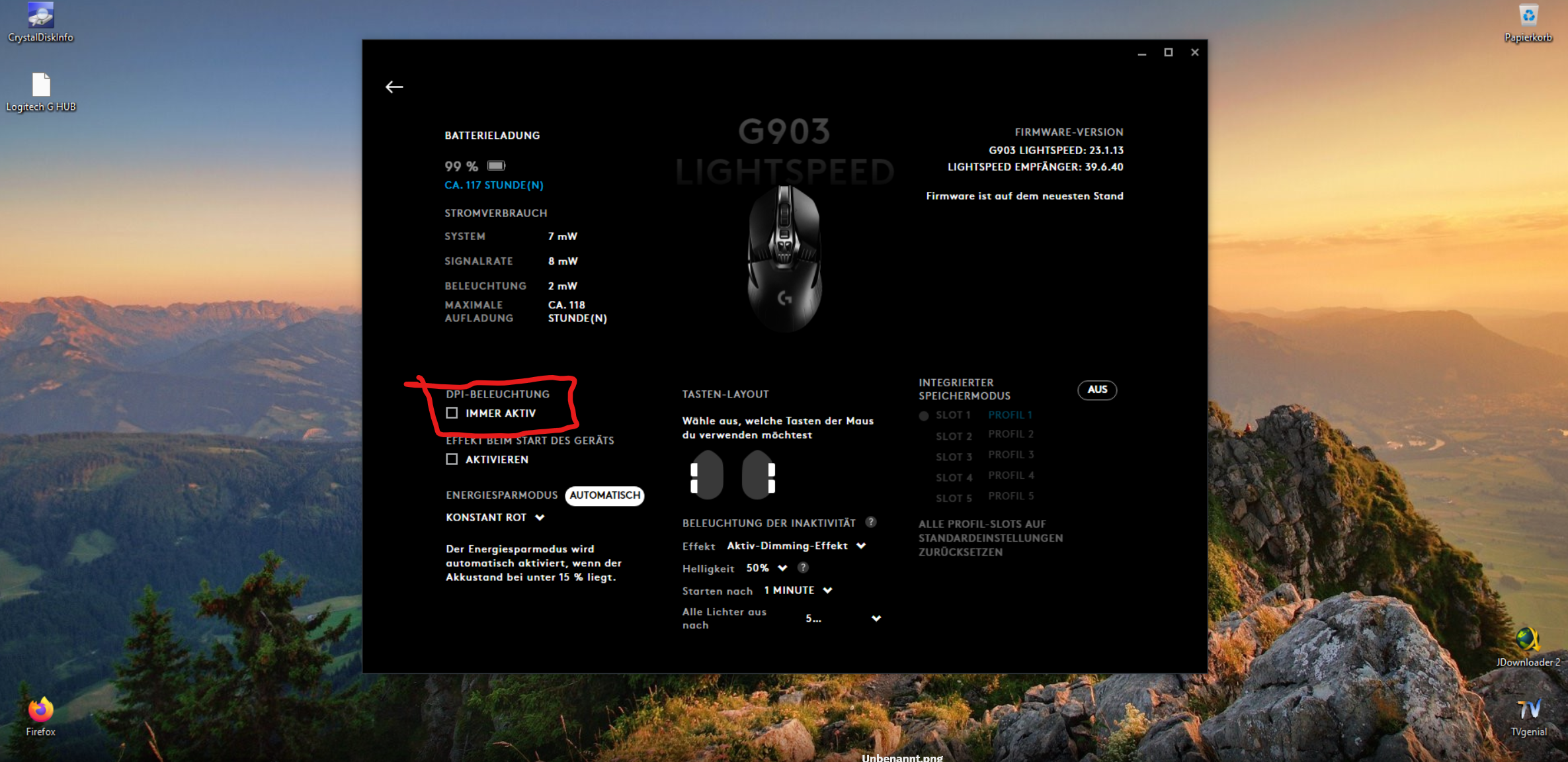The width and height of the screenshot is (1568, 762).
Task: Open the Aktiv-Dimming-Effekt effect dropdown
Action: pos(796,546)
